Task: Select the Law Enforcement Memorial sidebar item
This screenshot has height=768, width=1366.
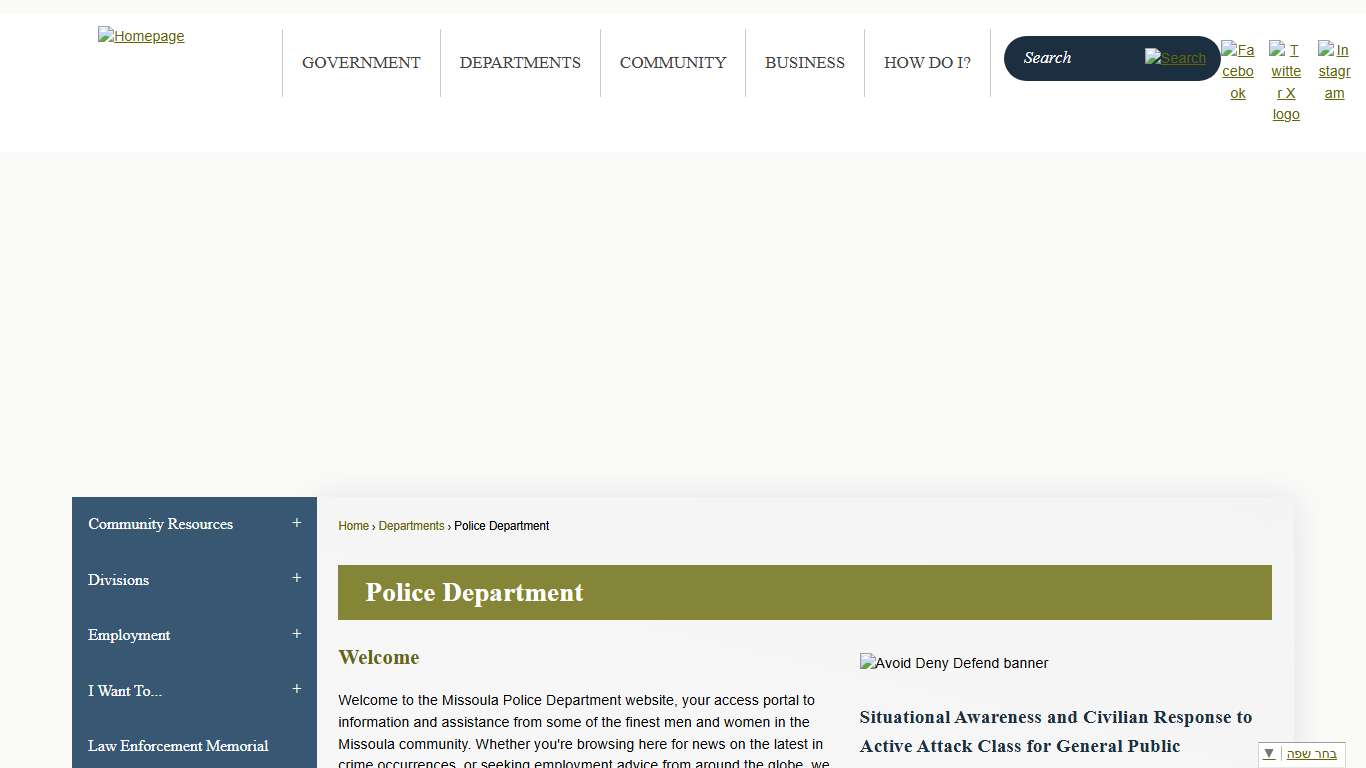Action: pos(178,746)
